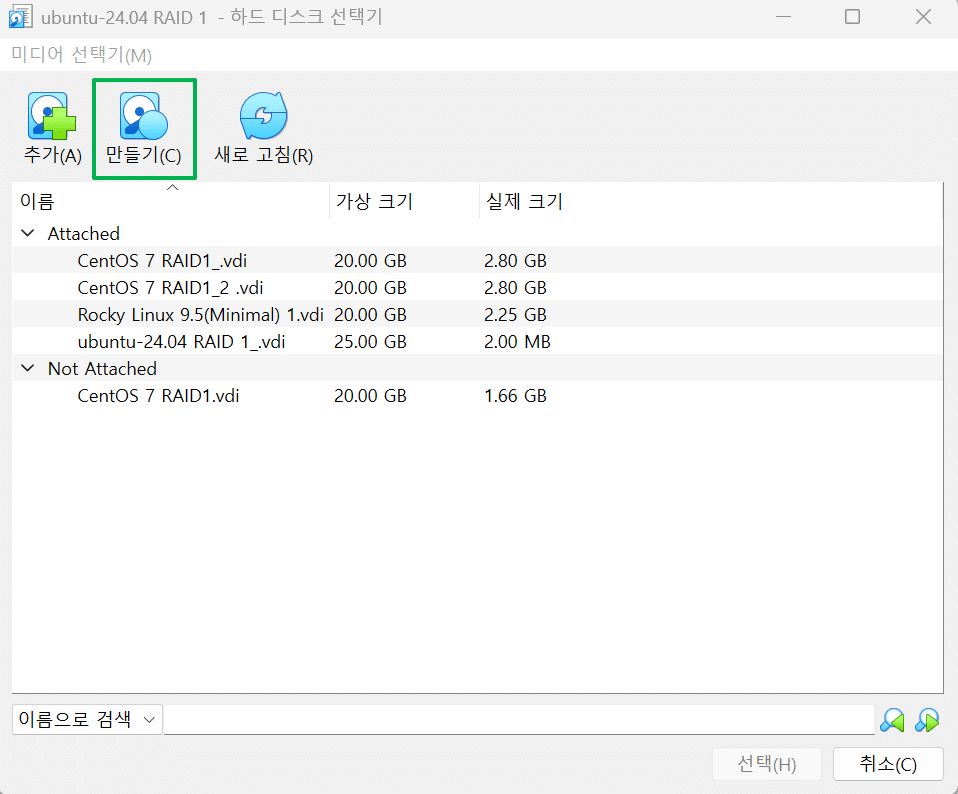The width and height of the screenshot is (958, 794).
Task: Click the 2.25 GB actual size value
Action: click(515, 315)
